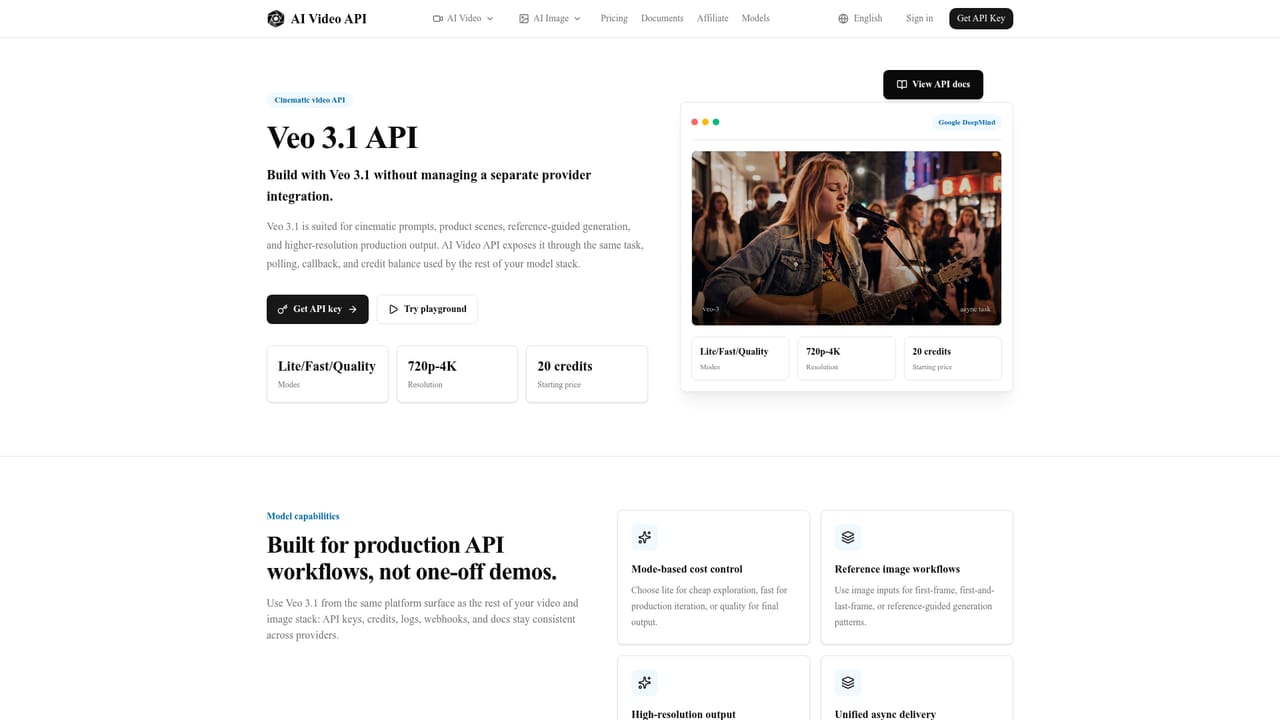Expand the AI Image dropdown chevron

click(x=577, y=18)
